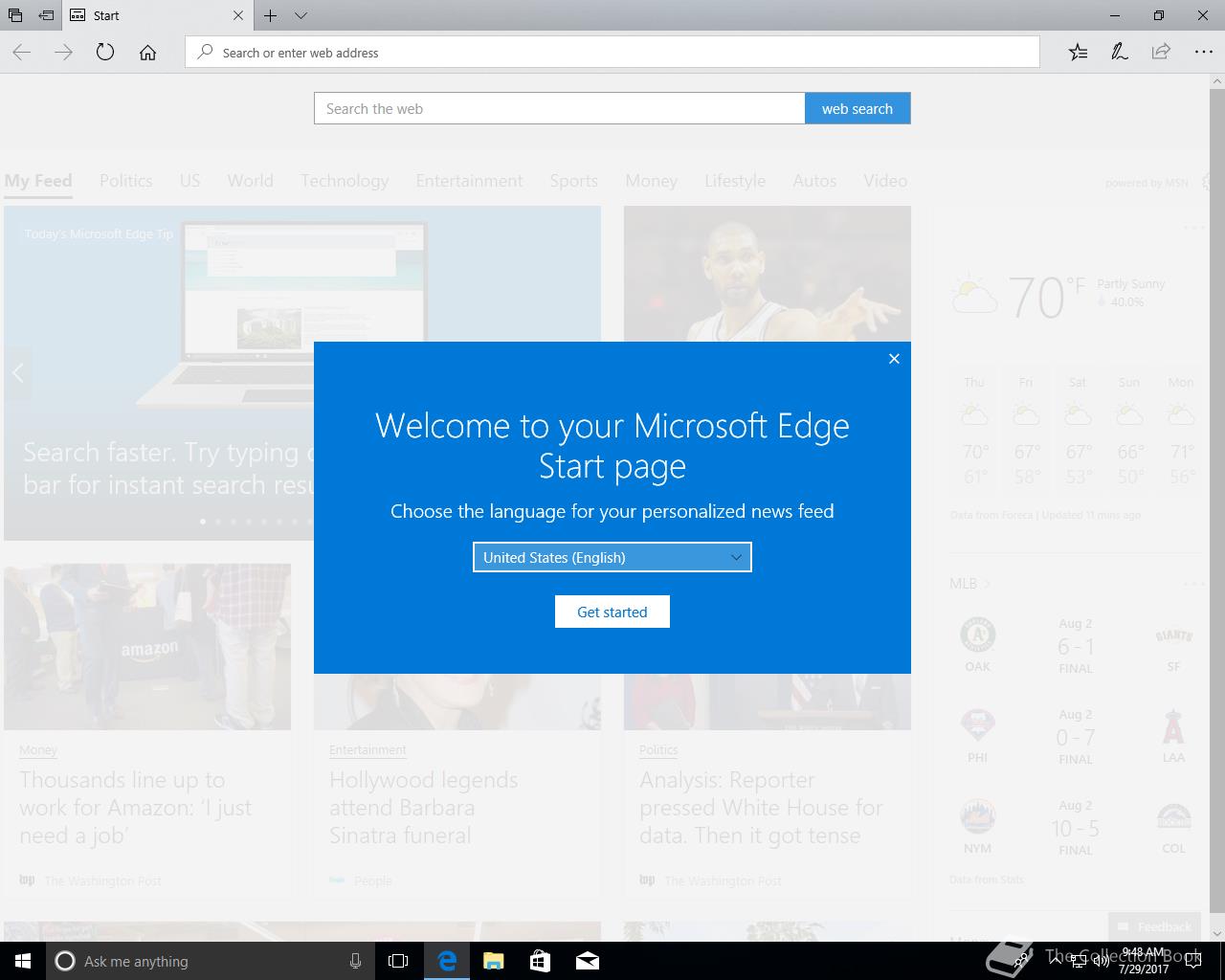
Task: Go to the Home page icon
Action: tap(147, 53)
